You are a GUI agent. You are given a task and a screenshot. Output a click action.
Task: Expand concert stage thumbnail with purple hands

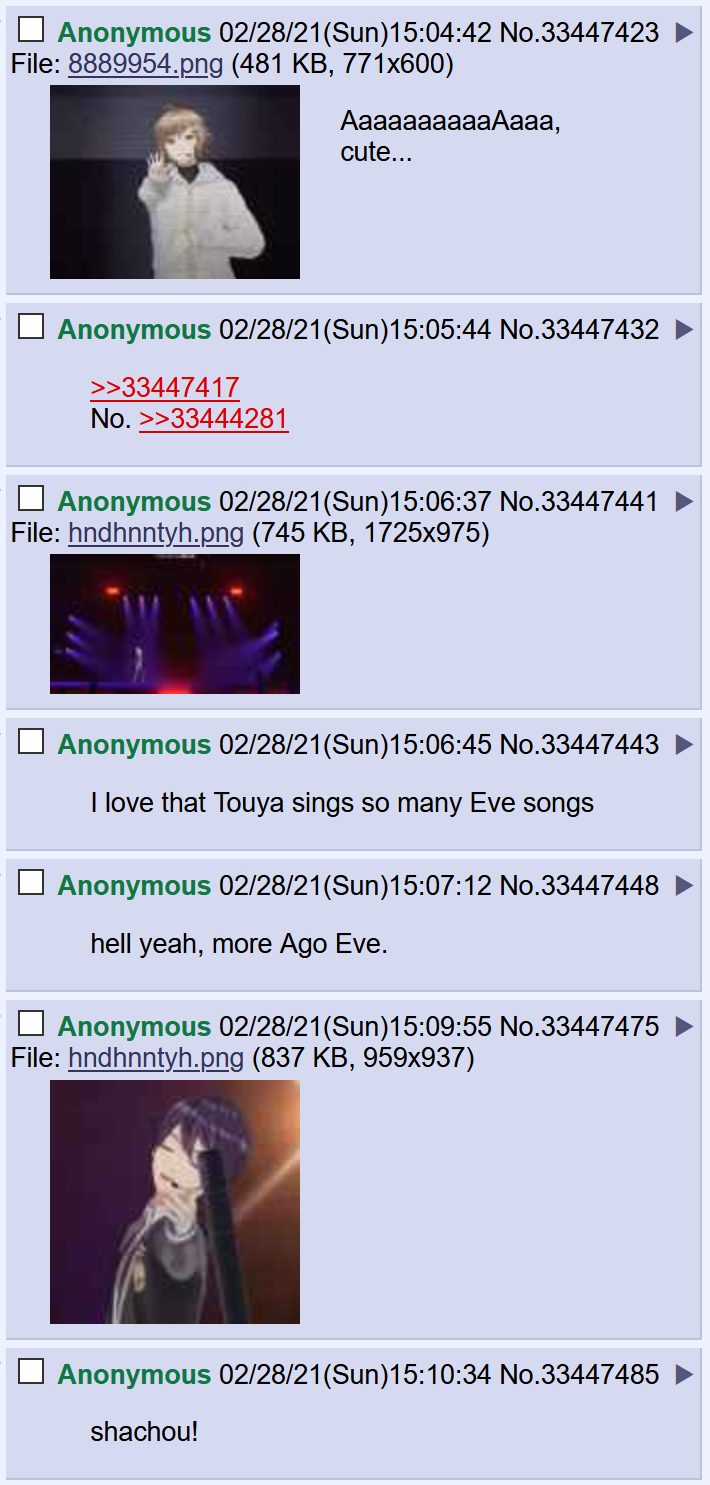pos(175,624)
